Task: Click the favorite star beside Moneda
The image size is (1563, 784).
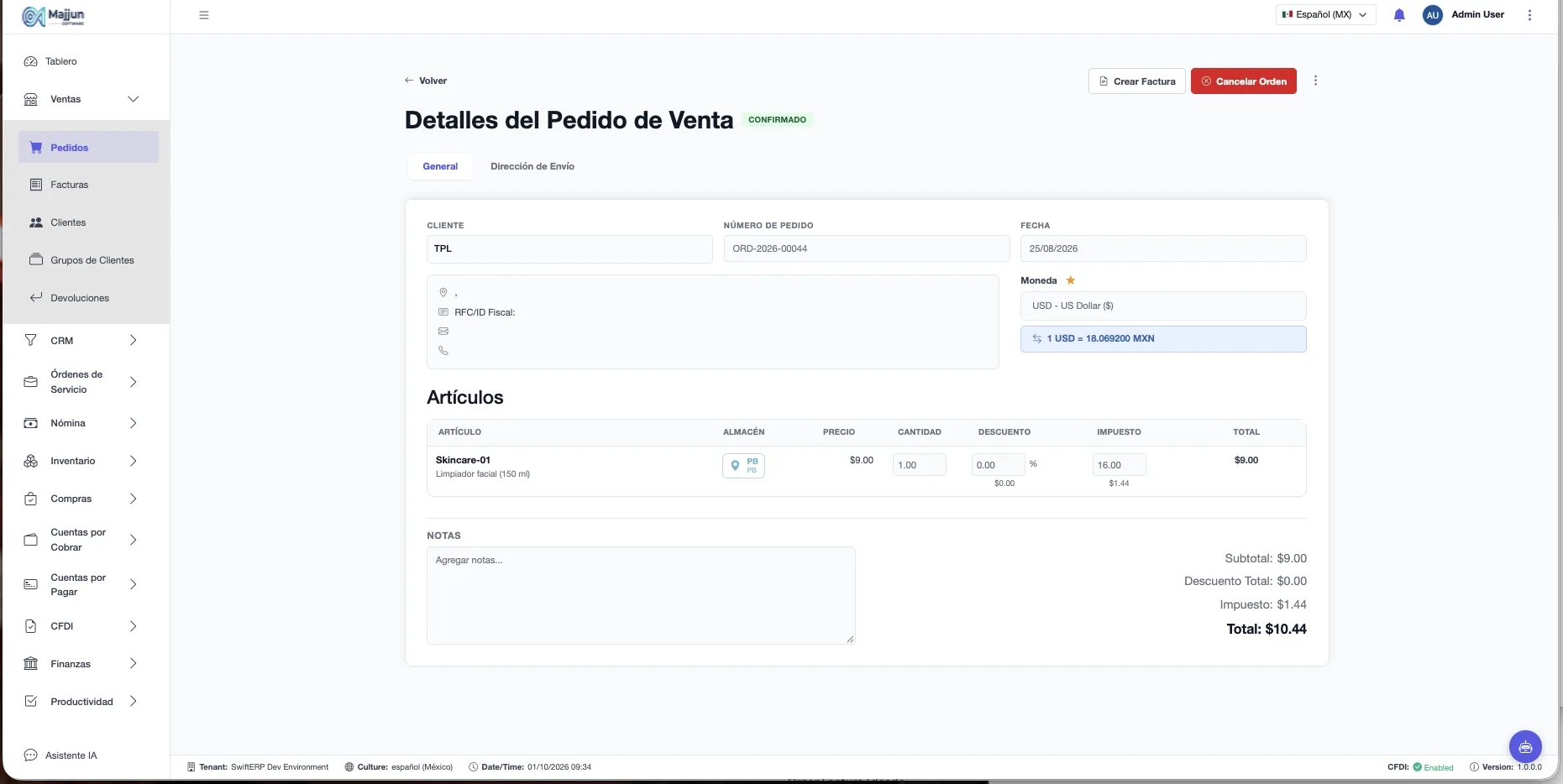Action: click(1070, 280)
